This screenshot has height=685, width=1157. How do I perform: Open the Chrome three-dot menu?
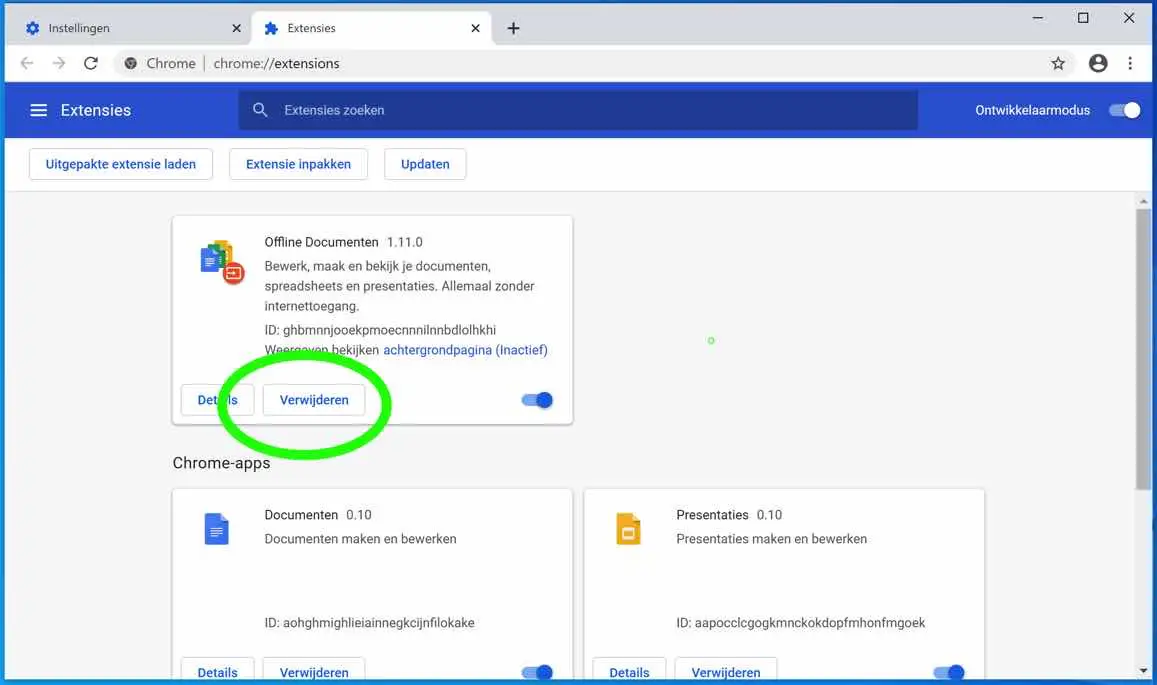click(x=1130, y=63)
